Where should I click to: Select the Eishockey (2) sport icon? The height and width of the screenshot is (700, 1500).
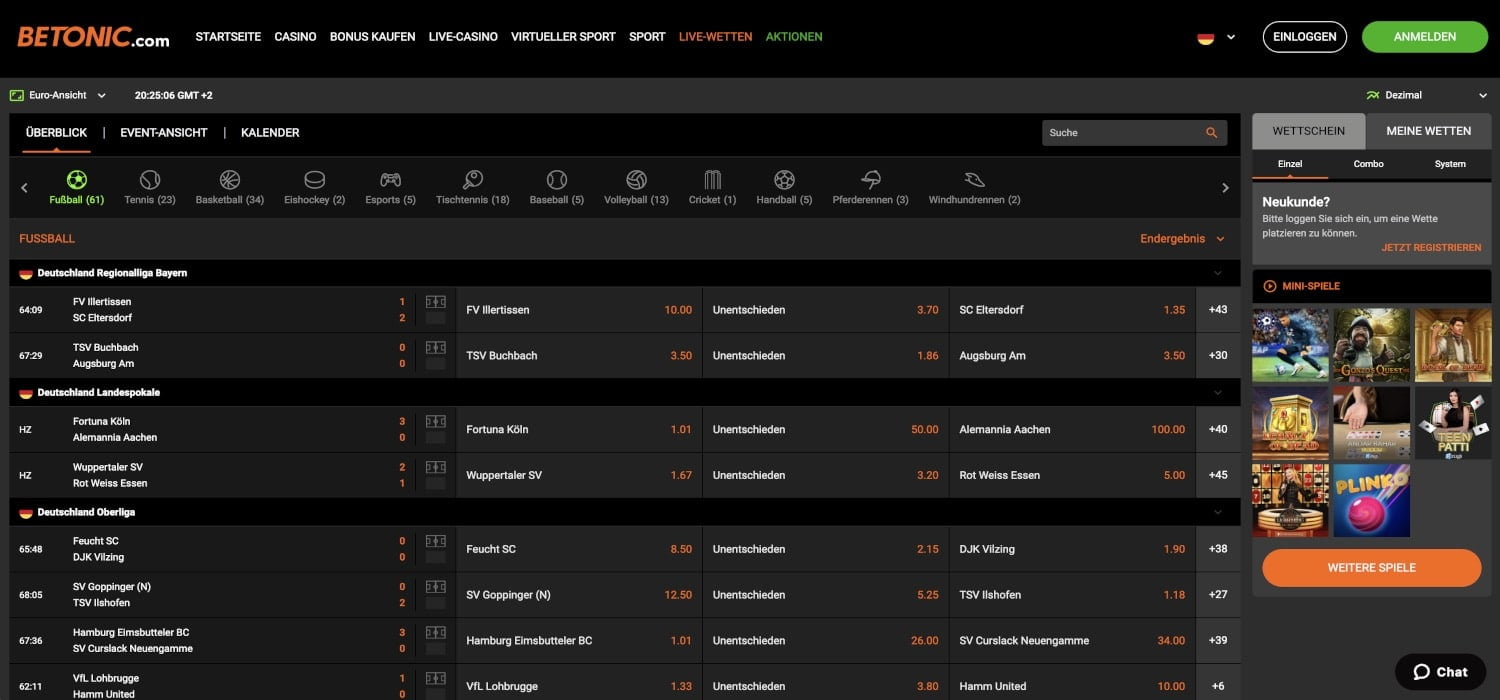(x=315, y=180)
